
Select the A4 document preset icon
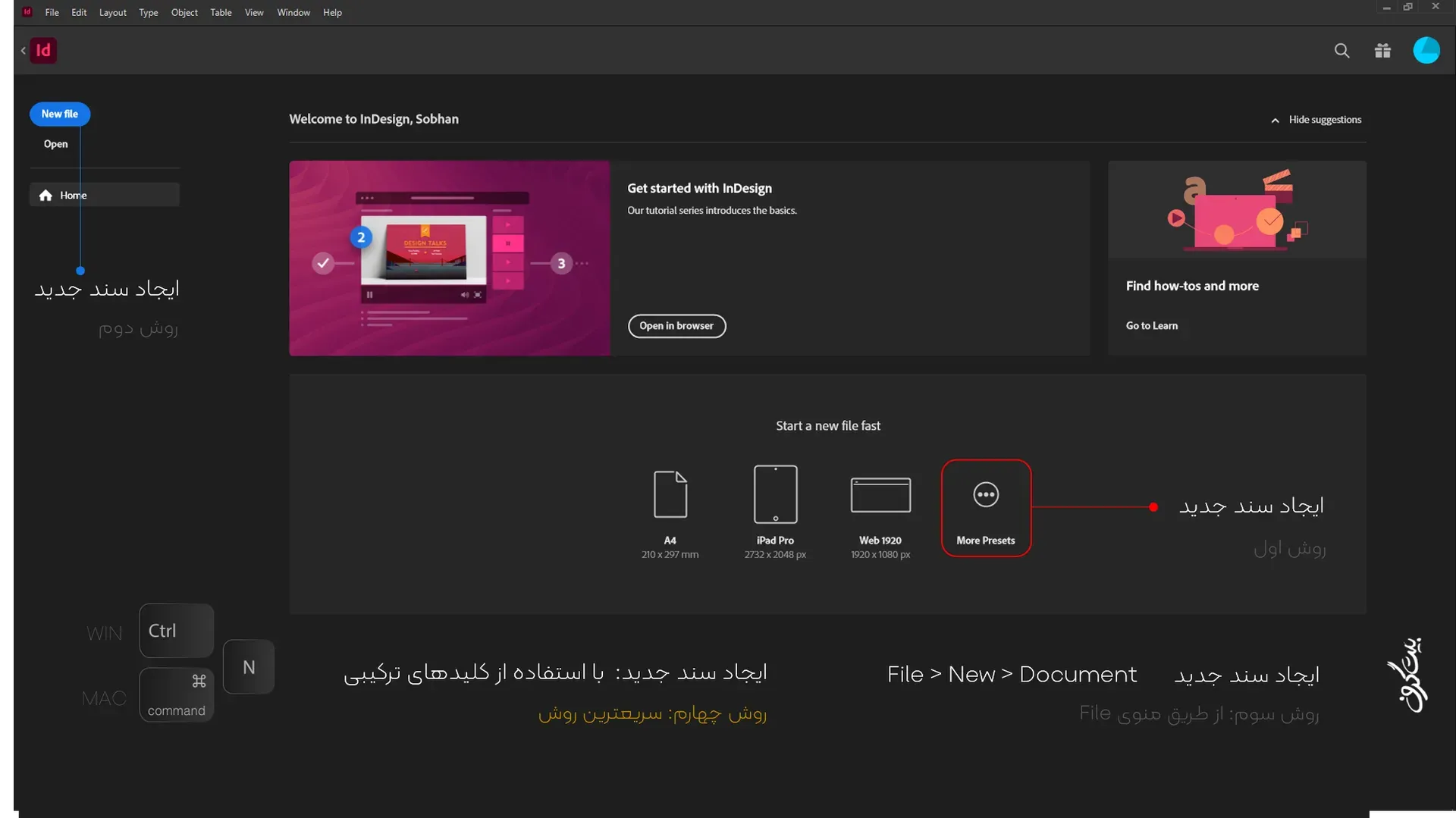670,494
